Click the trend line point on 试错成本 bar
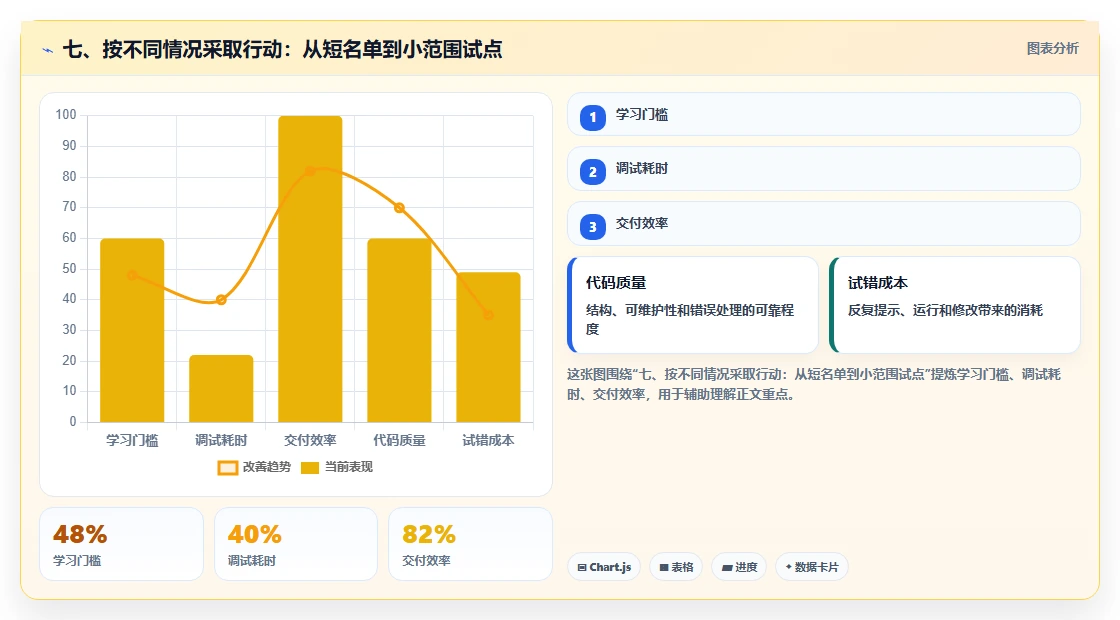Screen dimensions: 1120x620 489,315
